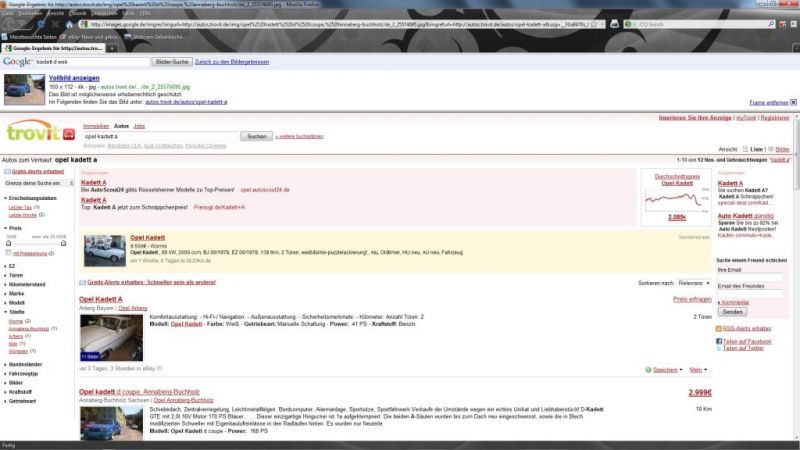The width and height of the screenshot is (800, 450).
Task: Click the Senden button
Action: 732,312
